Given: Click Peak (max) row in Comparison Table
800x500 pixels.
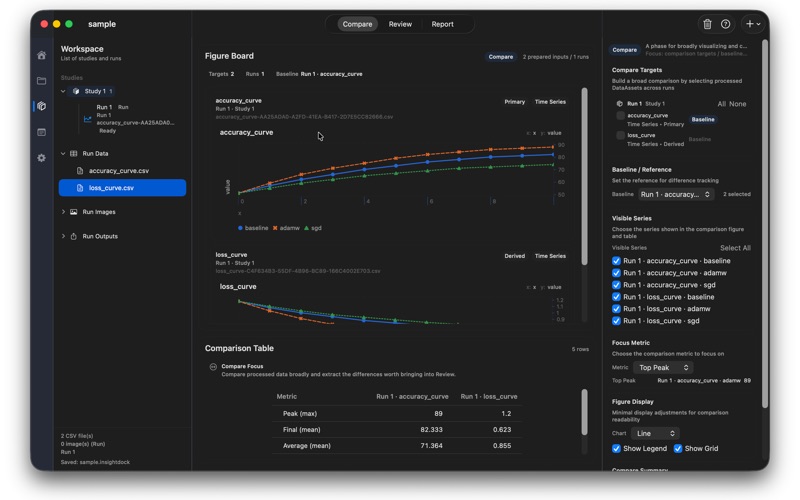Looking at the screenshot, I should tap(397, 414).
